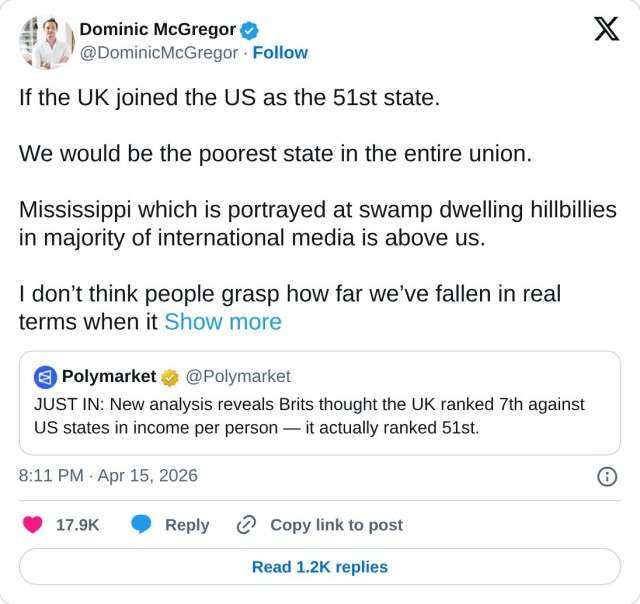Screen dimensions: 640x604
Task: Click the copy link chain icon
Action: pos(247,524)
